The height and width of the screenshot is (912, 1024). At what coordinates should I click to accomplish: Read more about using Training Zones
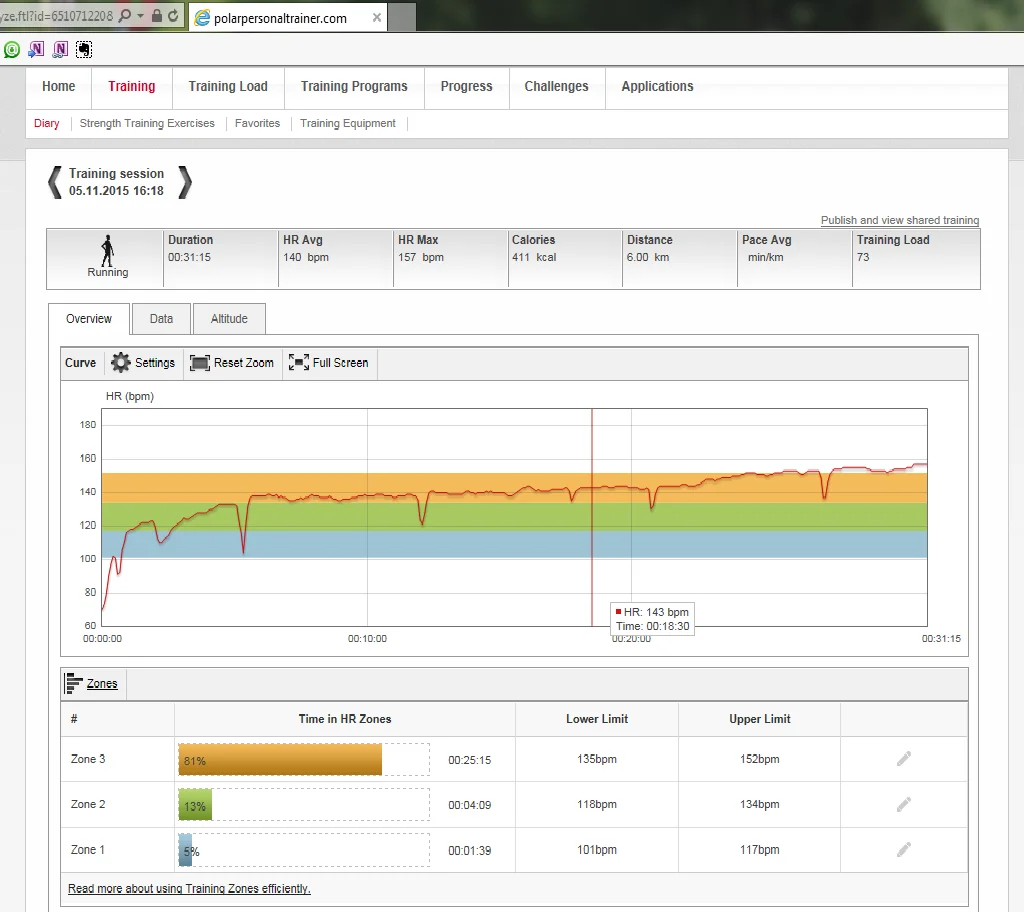tap(189, 888)
